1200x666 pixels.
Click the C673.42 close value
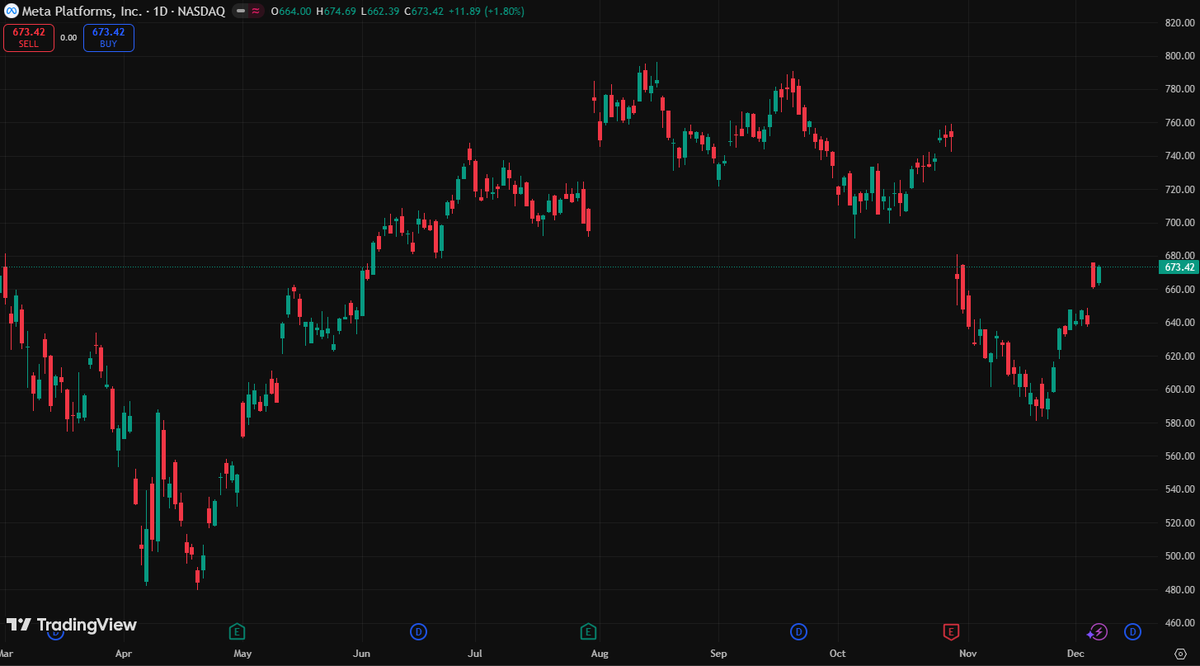pos(425,11)
